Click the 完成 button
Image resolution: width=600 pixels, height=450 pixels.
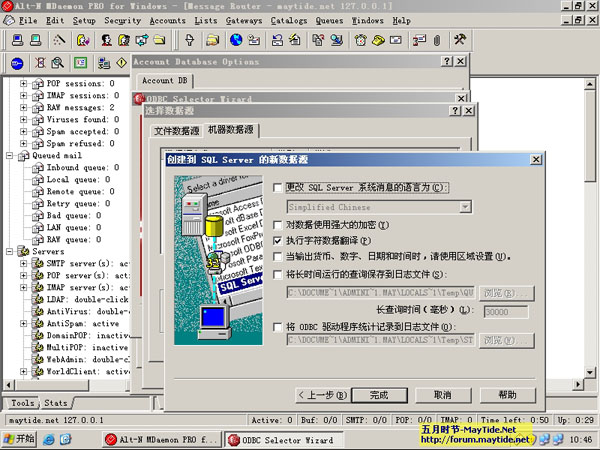coord(378,394)
